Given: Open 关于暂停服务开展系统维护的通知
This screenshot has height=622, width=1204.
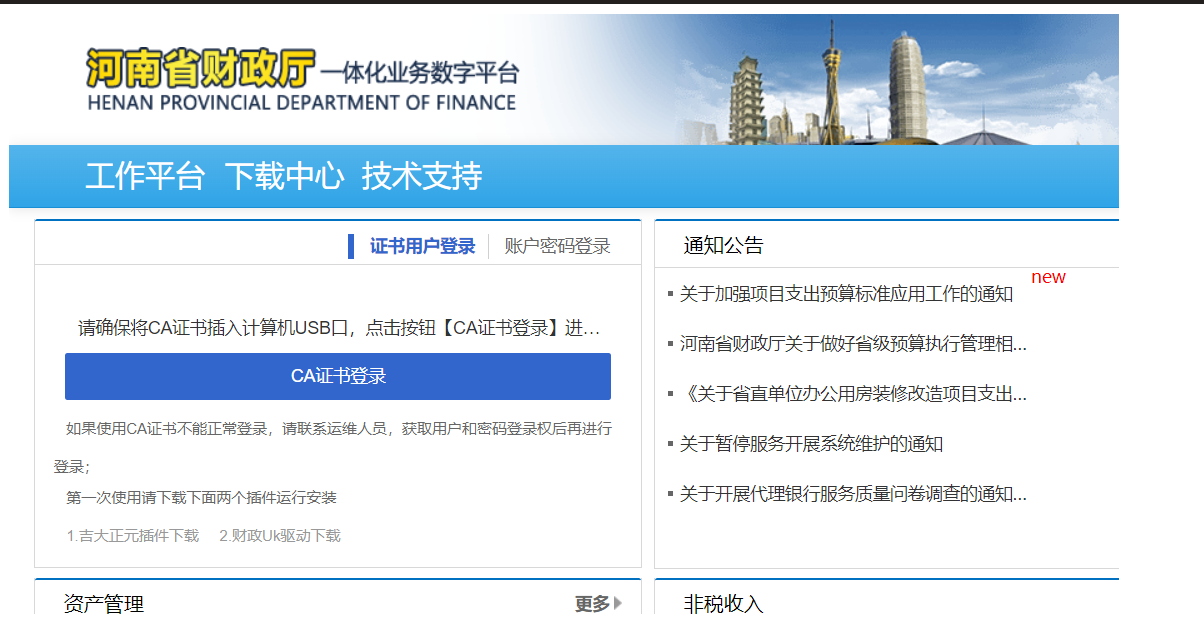Looking at the screenshot, I should (x=811, y=444).
